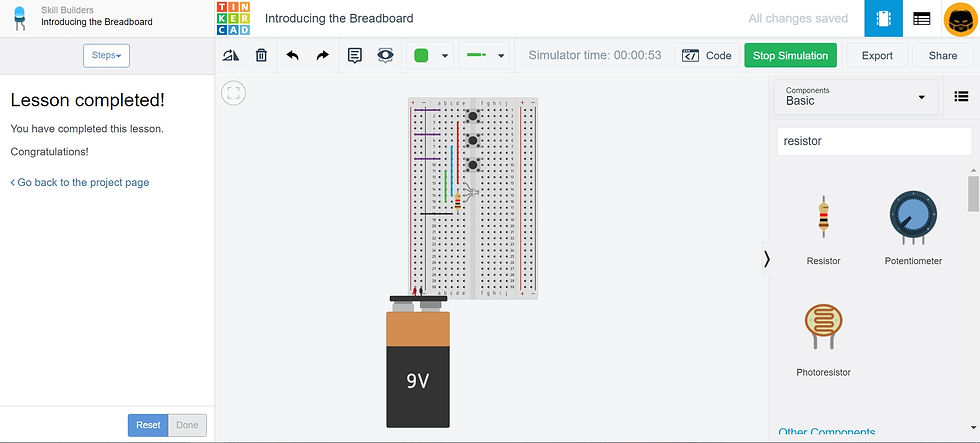The width and height of the screenshot is (980, 443).
Task: Select the Potentiometer component
Action: 913,229
